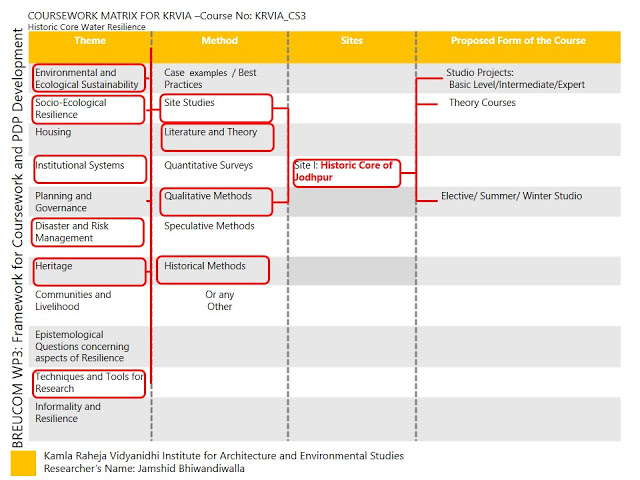This screenshot has height=480, width=640.
Task: Select the Quantitative Surveys method text
Action: pyautogui.click(x=208, y=166)
